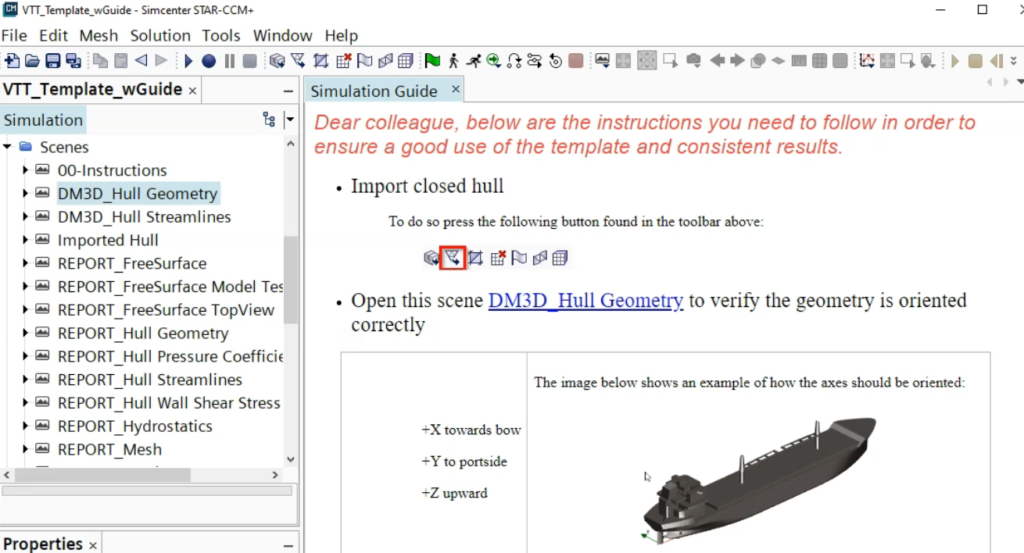Screen dimensions: 1024x553
Task: Expand the 00-Instructions scene node
Action: pyautogui.click(x=26, y=170)
